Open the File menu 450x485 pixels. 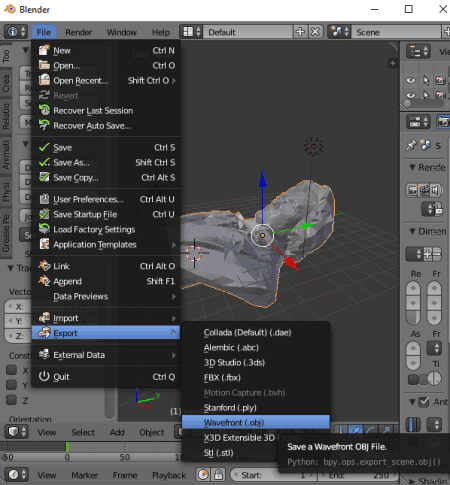pyautogui.click(x=44, y=32)
